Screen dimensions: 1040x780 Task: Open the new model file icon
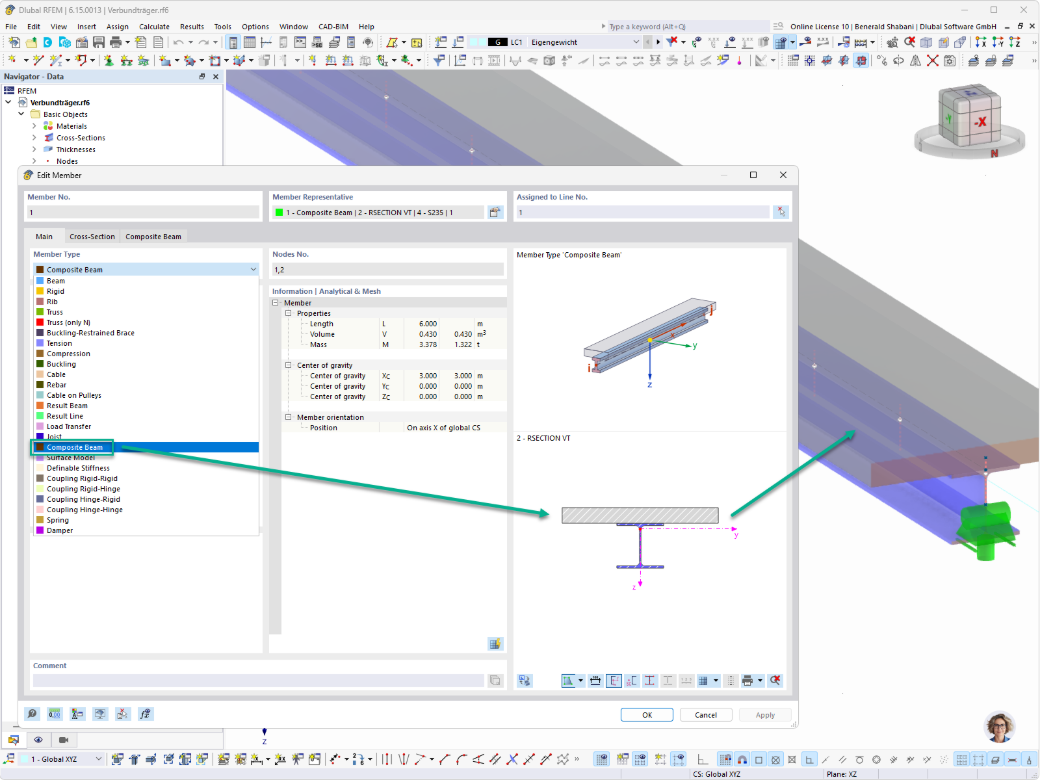[x=14, y=42]
